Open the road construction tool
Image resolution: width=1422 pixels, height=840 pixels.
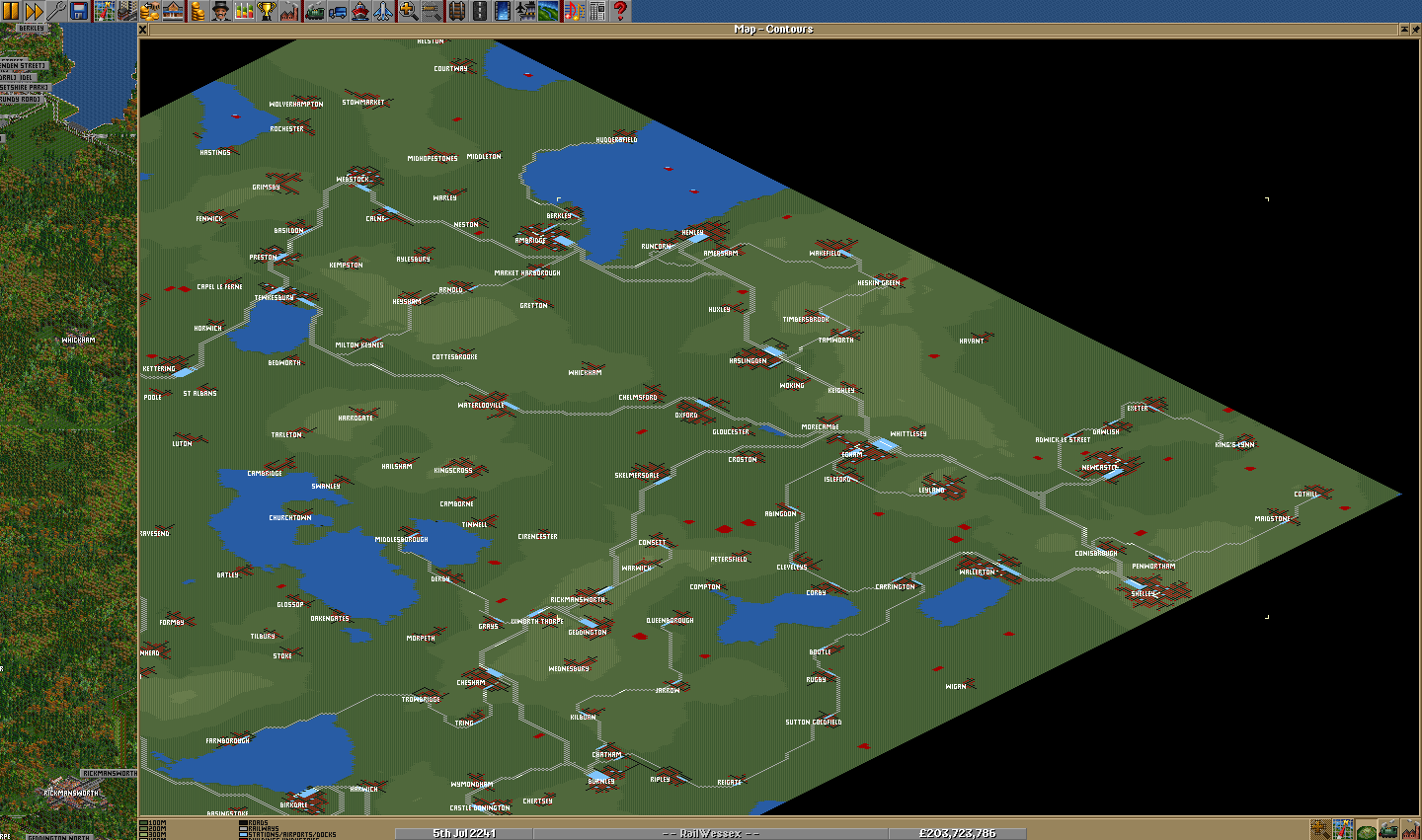click(479, 11)
